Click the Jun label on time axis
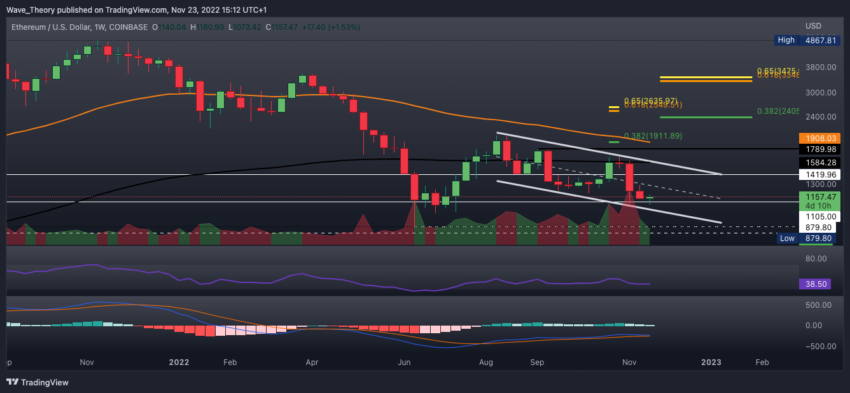This screenshot has height=393, width=850. [404, 362]
